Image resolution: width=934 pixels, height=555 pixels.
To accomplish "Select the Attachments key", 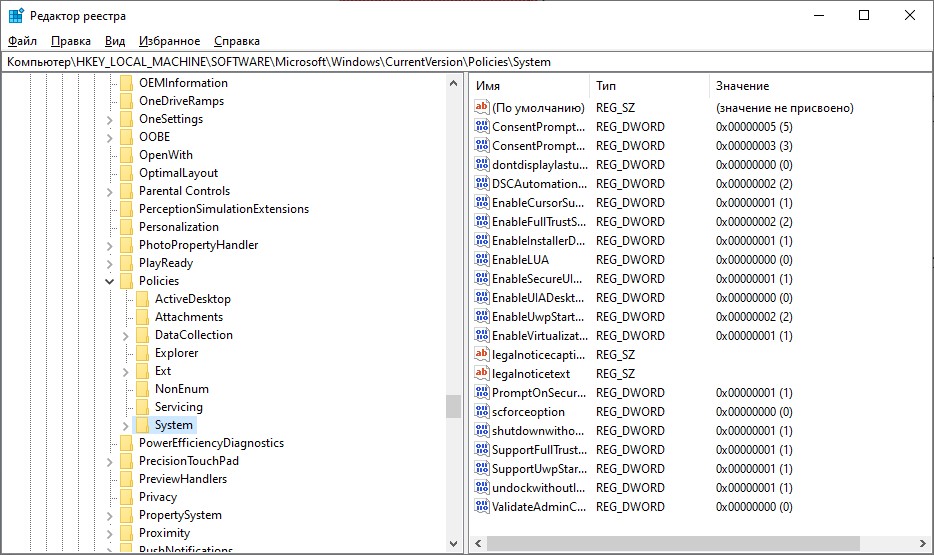I will pyautogui.click(x=189, y=317).
